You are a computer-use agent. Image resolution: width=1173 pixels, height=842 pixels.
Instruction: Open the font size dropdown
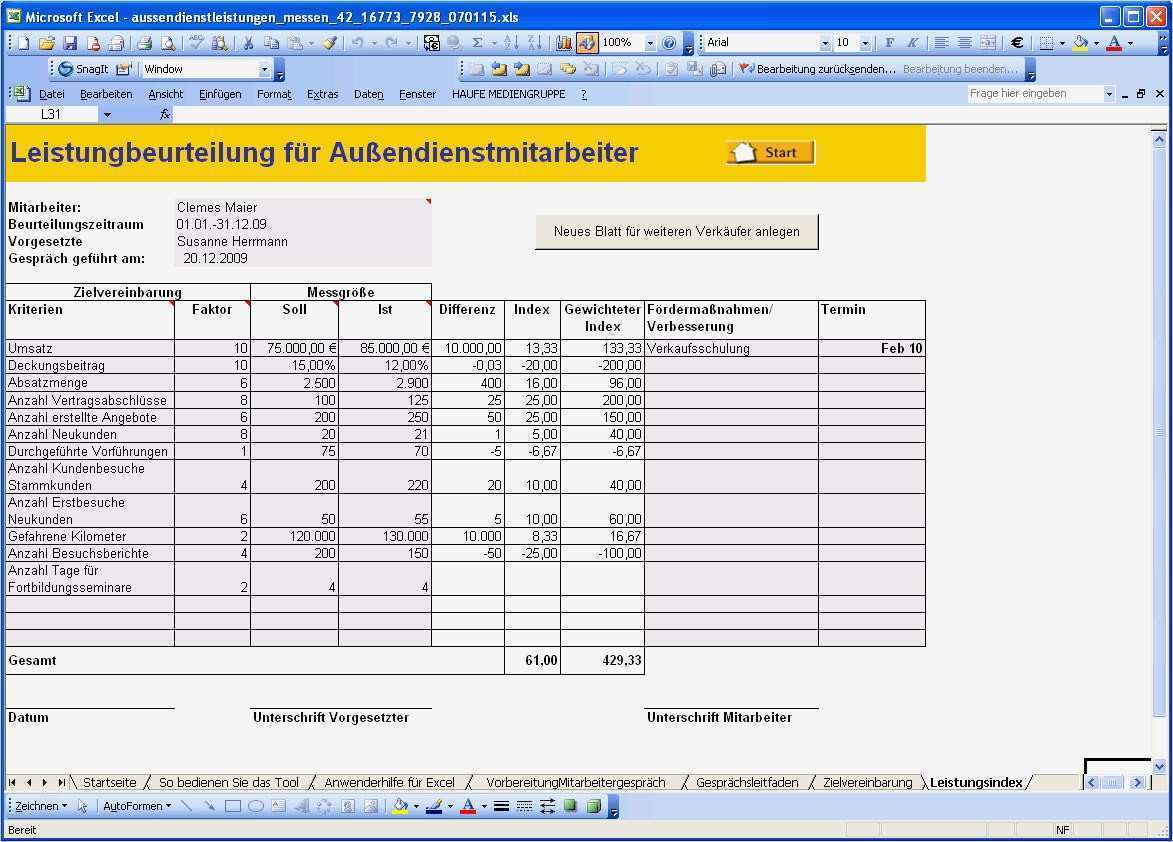(866, 43)
